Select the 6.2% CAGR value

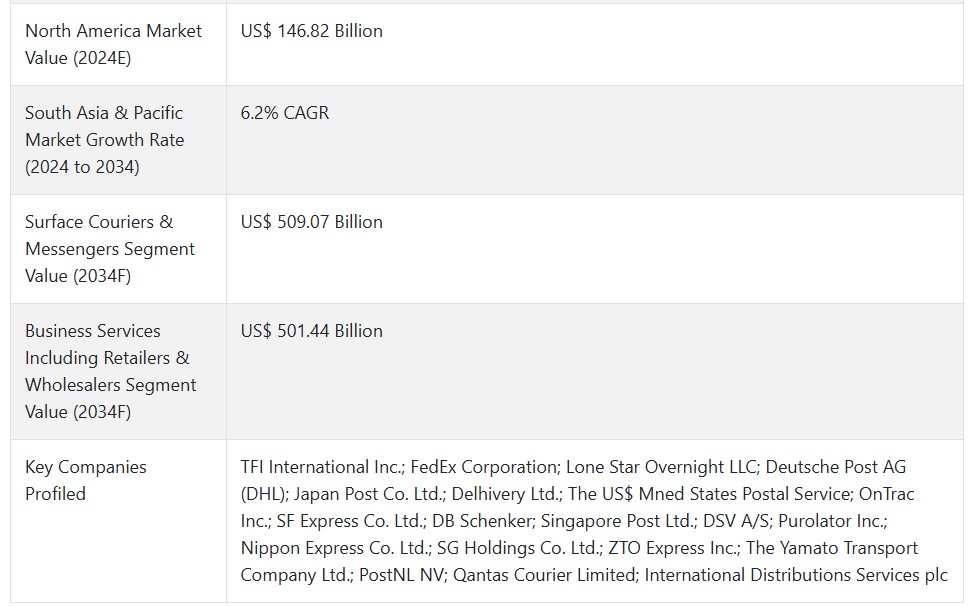[285, 113]
